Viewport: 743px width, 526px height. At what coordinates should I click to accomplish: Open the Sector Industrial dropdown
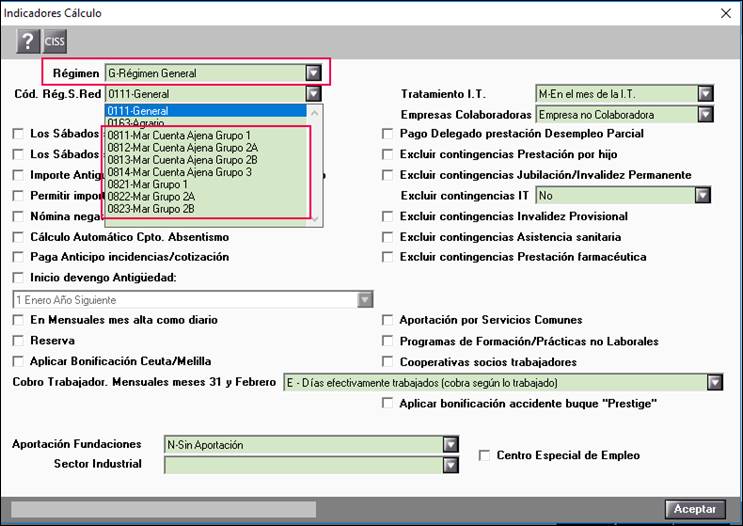point(451,465)
